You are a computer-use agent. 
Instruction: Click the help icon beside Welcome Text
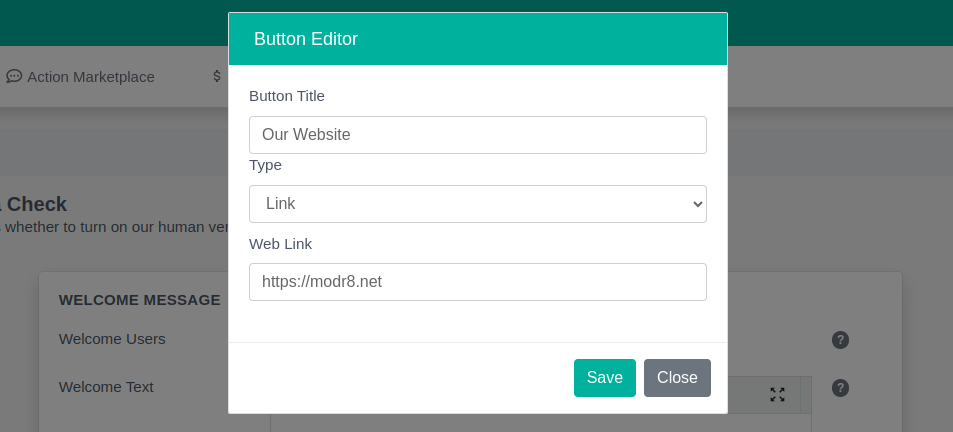tap(840, 388)
